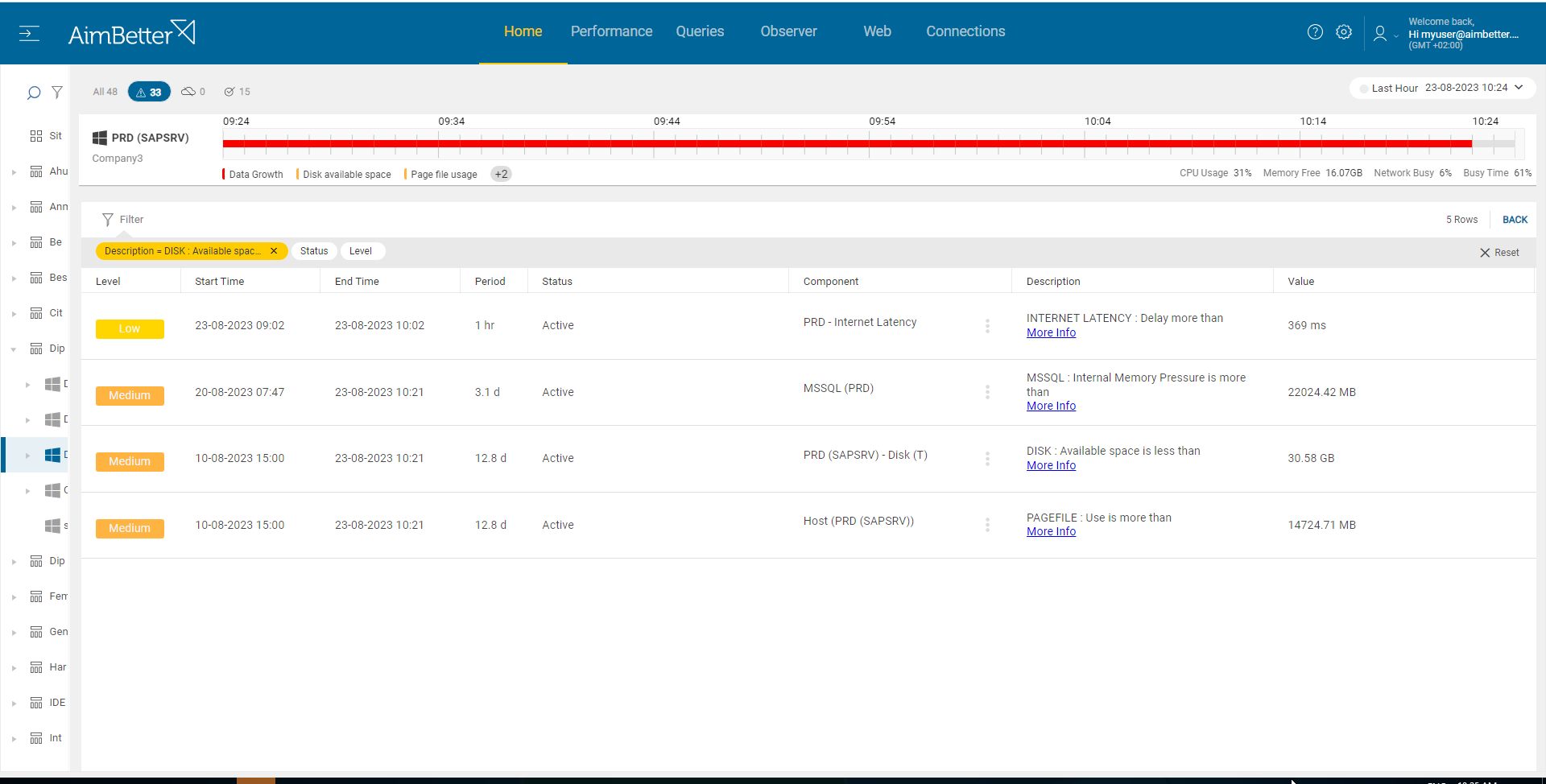Remove the Description DISK filter chip
Image resolution: width=1546 pixels, height=784 pixels.
(274, 251)
